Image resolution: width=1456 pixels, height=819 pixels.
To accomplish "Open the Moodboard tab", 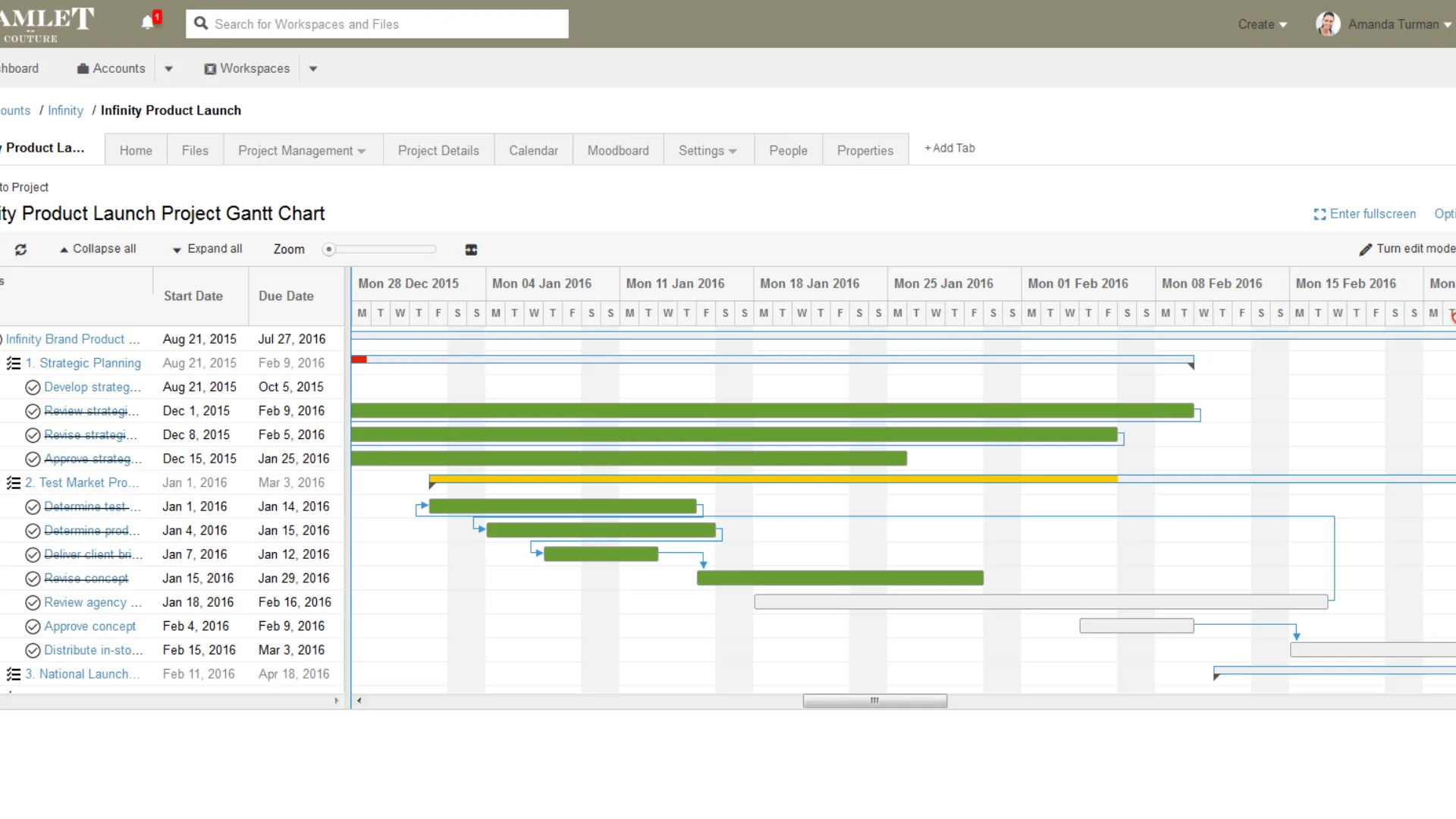I will click(x=618, y=150).
